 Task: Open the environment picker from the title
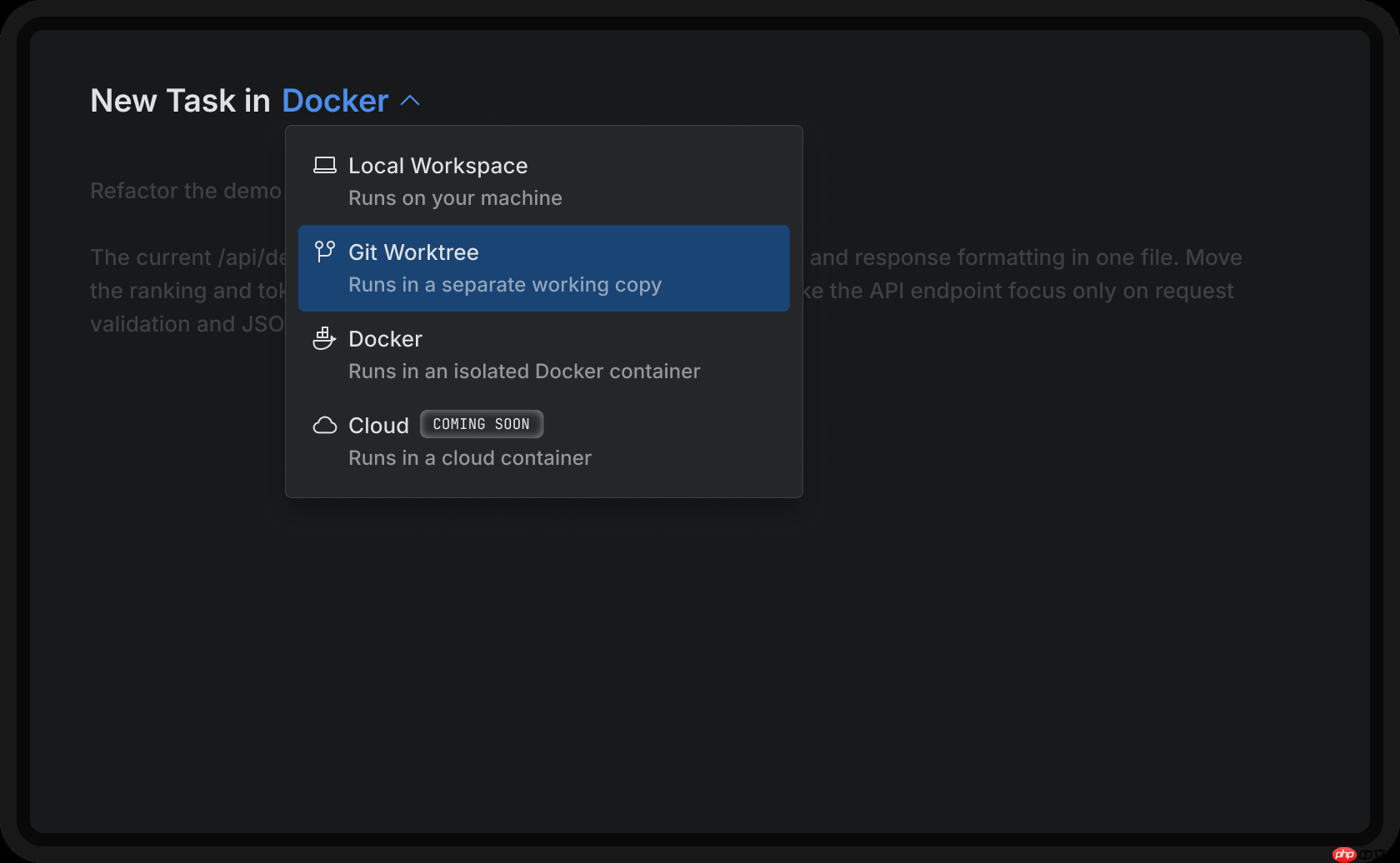point(334,99)
